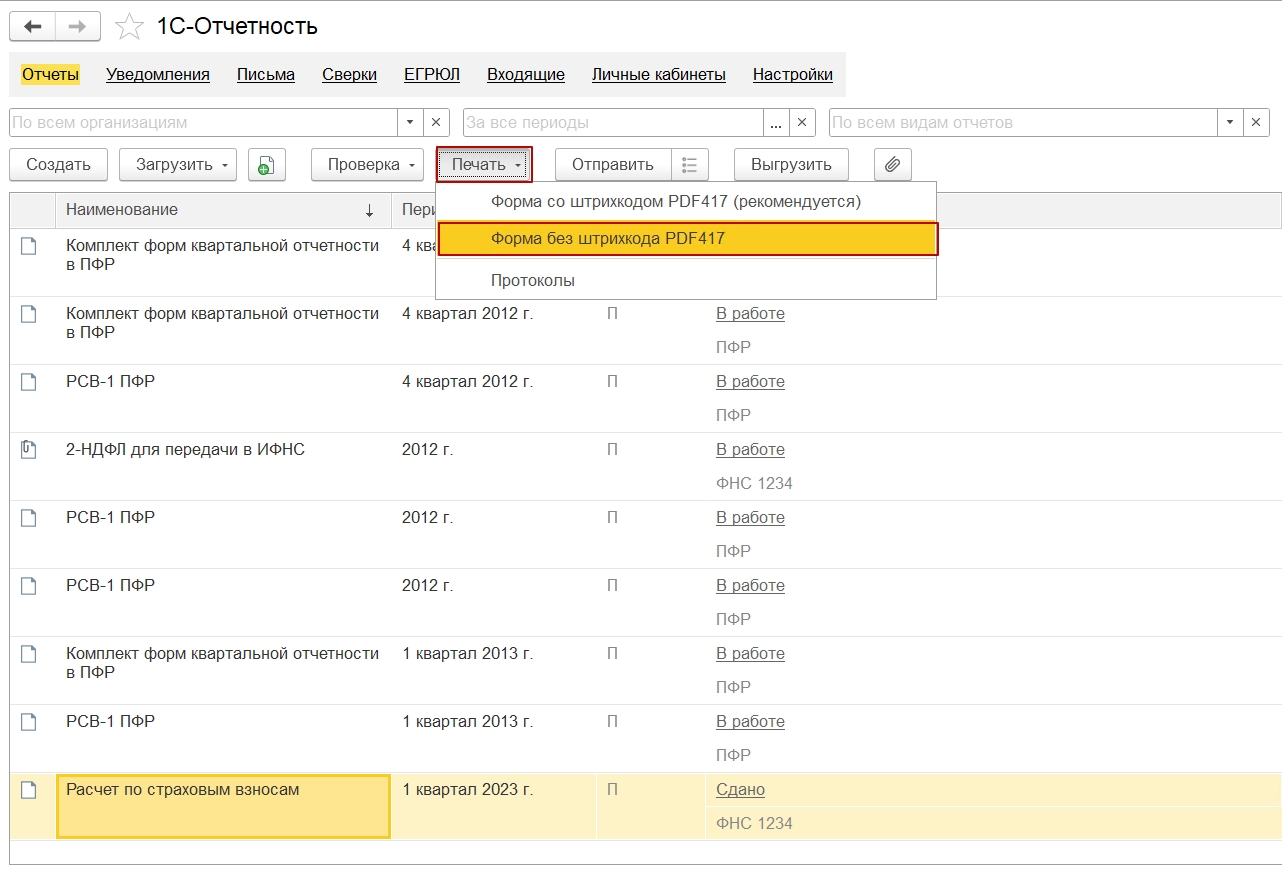Screen dimensions: 1282x874
Task: Clear the organizations filter with X
Action: tap(436, 123)
